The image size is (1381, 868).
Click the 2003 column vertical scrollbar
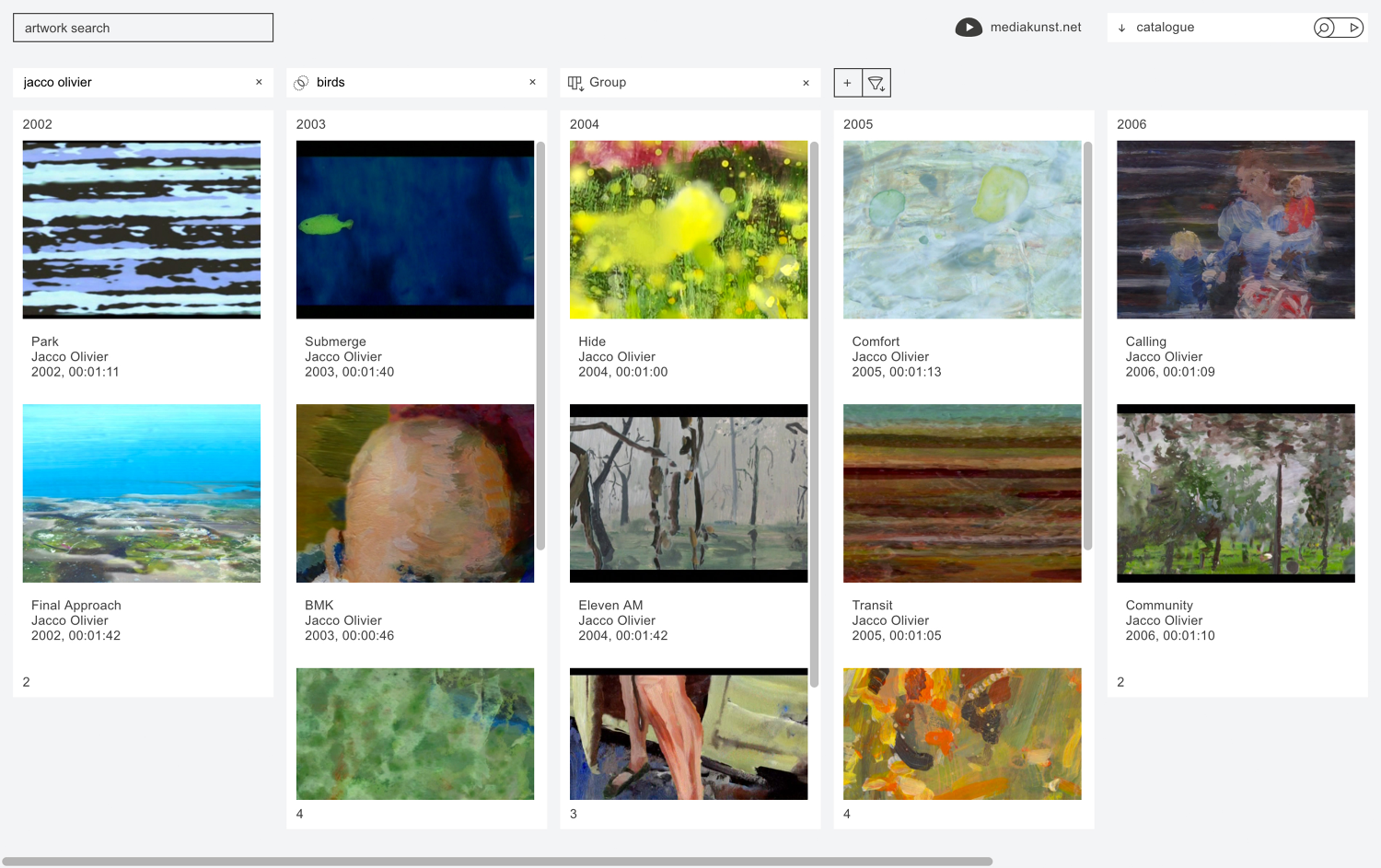click(x=540, y=345)
